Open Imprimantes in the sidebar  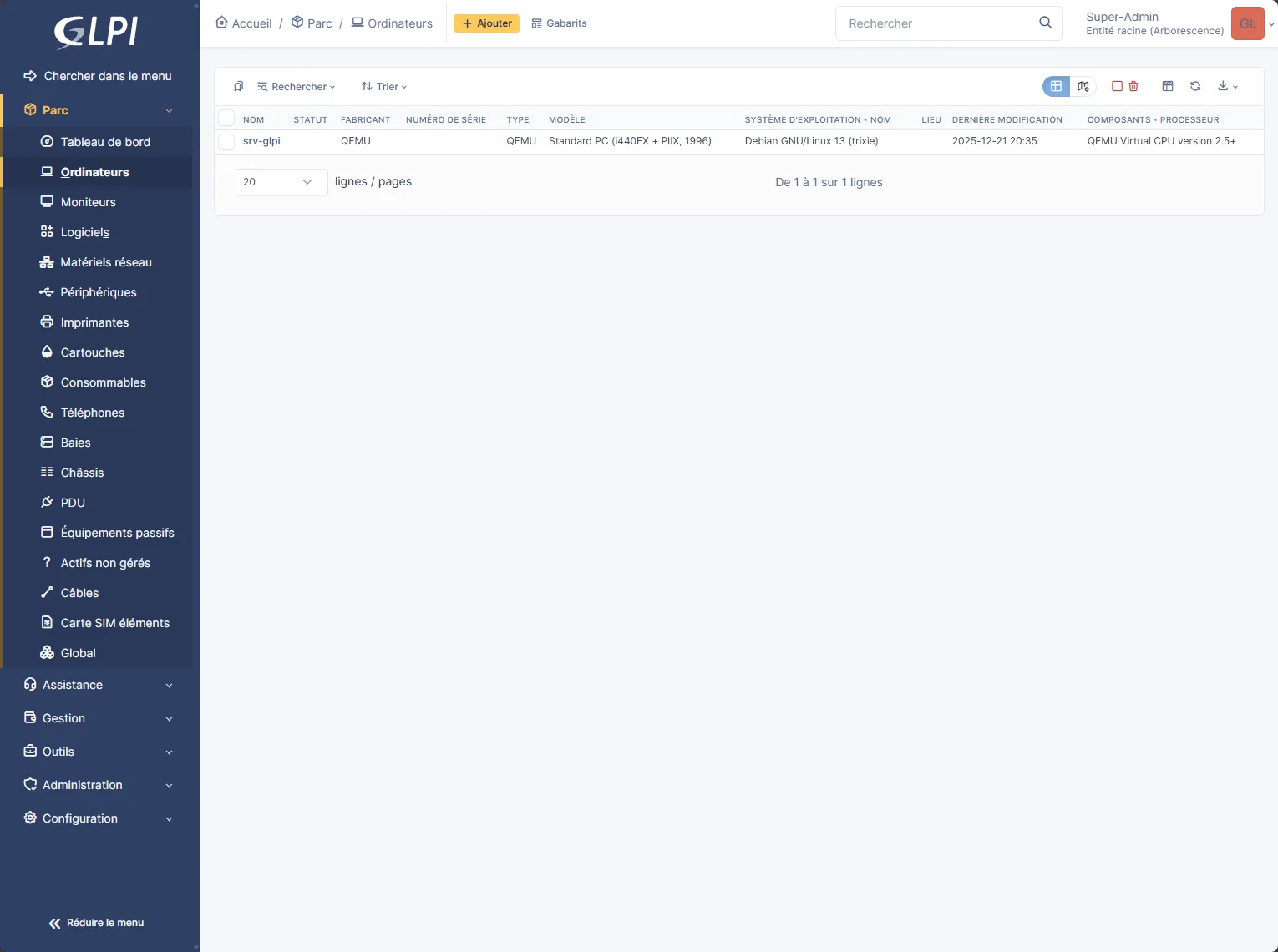coord(94,322)
